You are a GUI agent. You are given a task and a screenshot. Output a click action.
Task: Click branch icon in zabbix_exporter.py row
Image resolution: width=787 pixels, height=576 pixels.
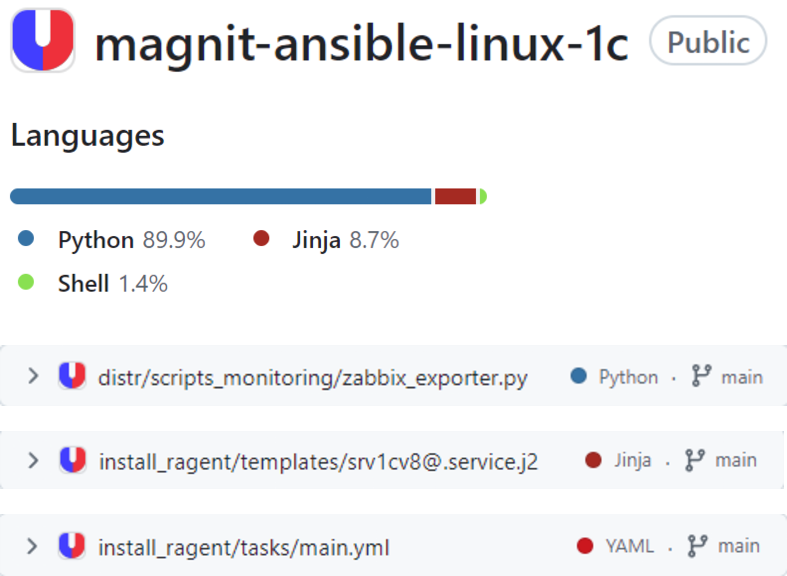click(701, 376)
